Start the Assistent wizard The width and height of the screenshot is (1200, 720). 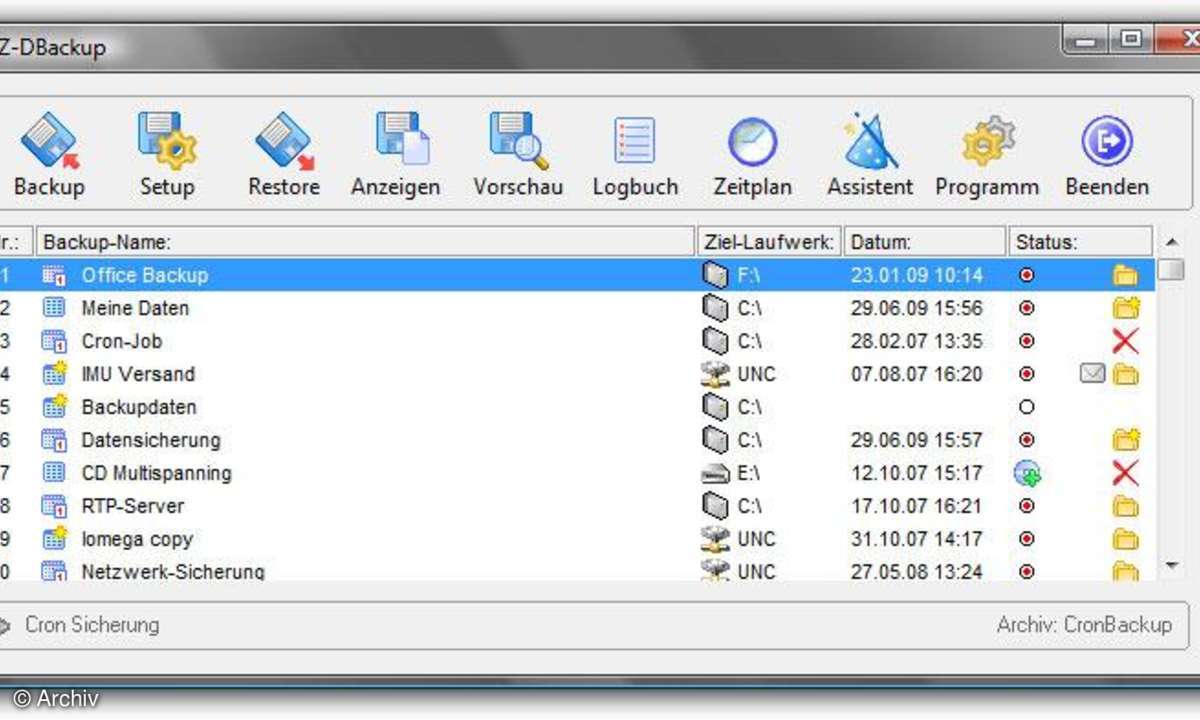point(870,155)
